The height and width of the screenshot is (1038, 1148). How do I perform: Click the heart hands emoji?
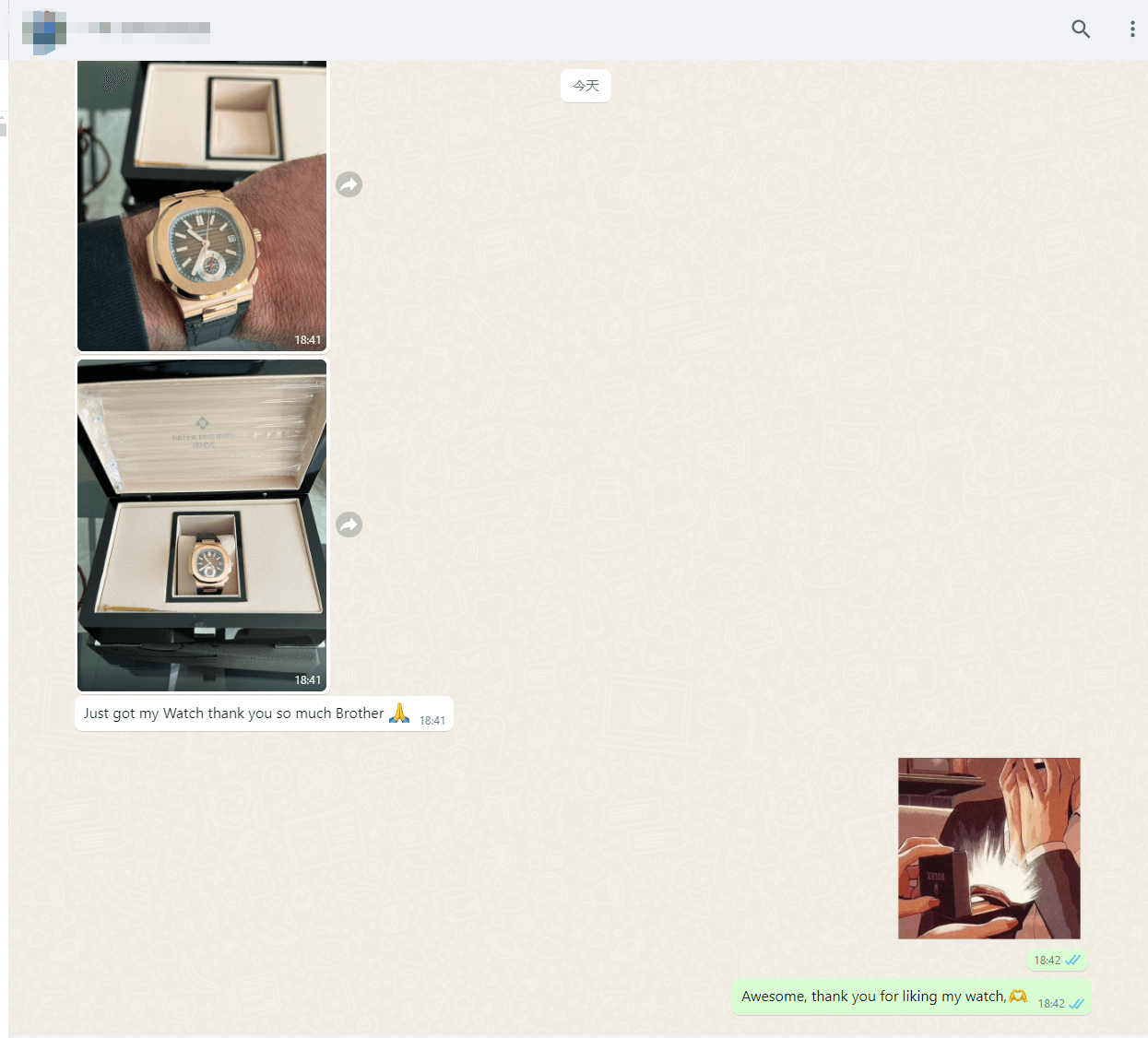tap(1018, 996)
